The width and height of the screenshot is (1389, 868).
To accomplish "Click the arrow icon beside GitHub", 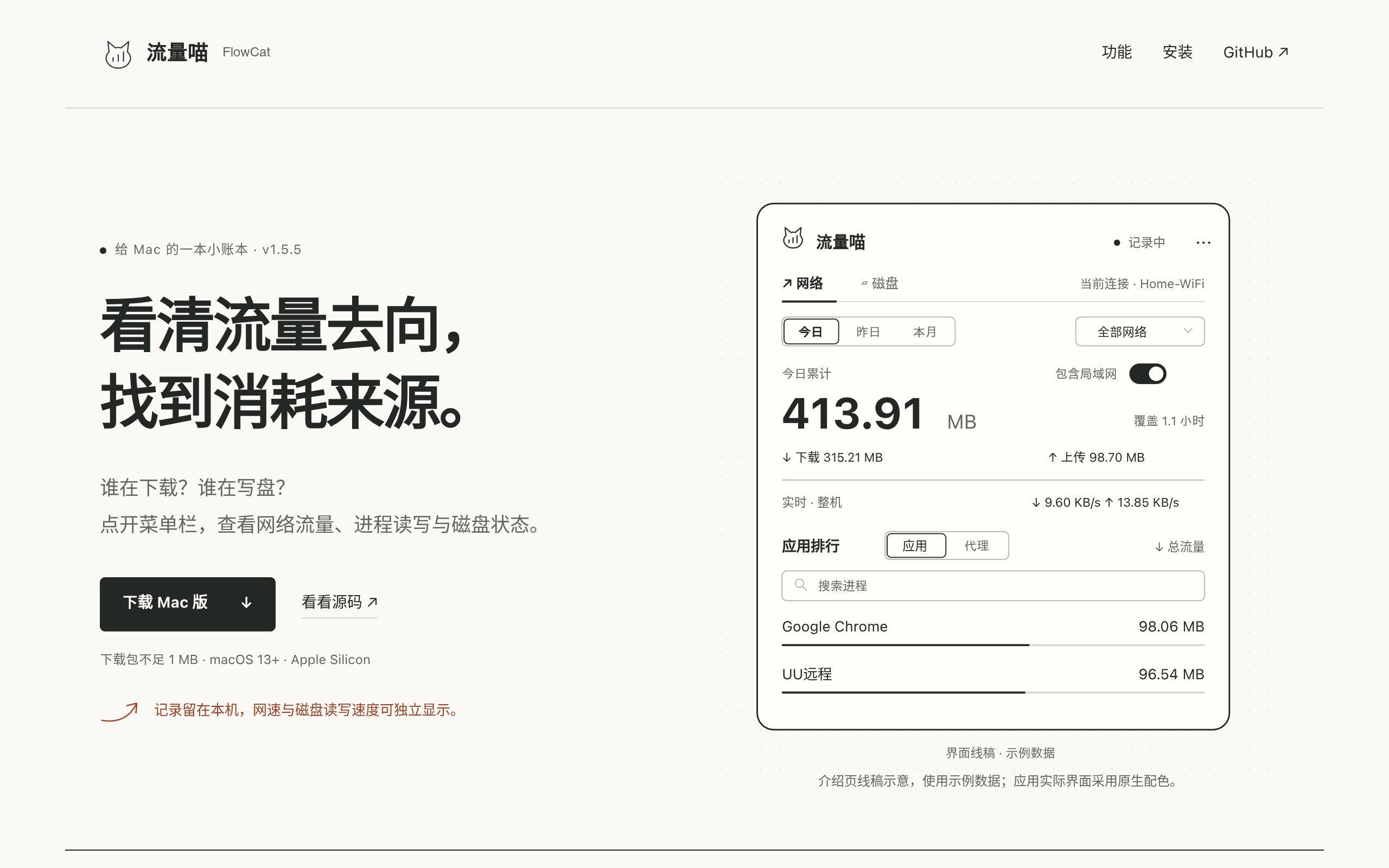I will tap(1283, 52).
